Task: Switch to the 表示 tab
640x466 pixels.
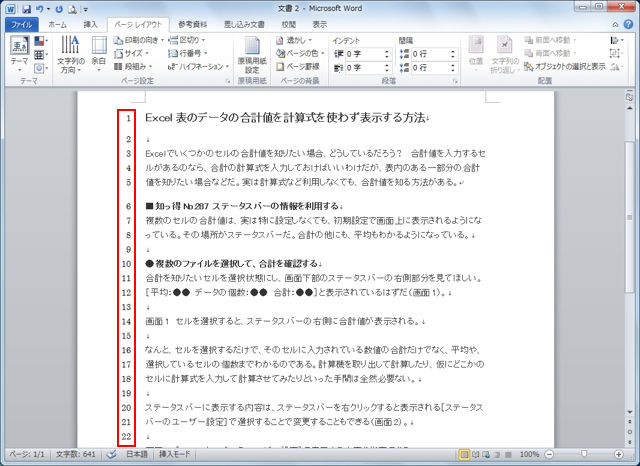Action: coord(320,24)
